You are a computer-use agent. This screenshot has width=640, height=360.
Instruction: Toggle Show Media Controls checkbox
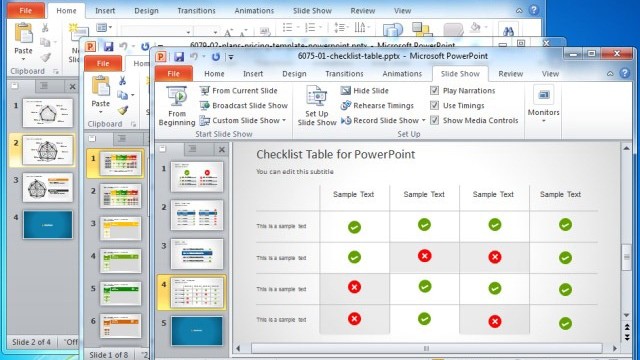pos(435,120)
